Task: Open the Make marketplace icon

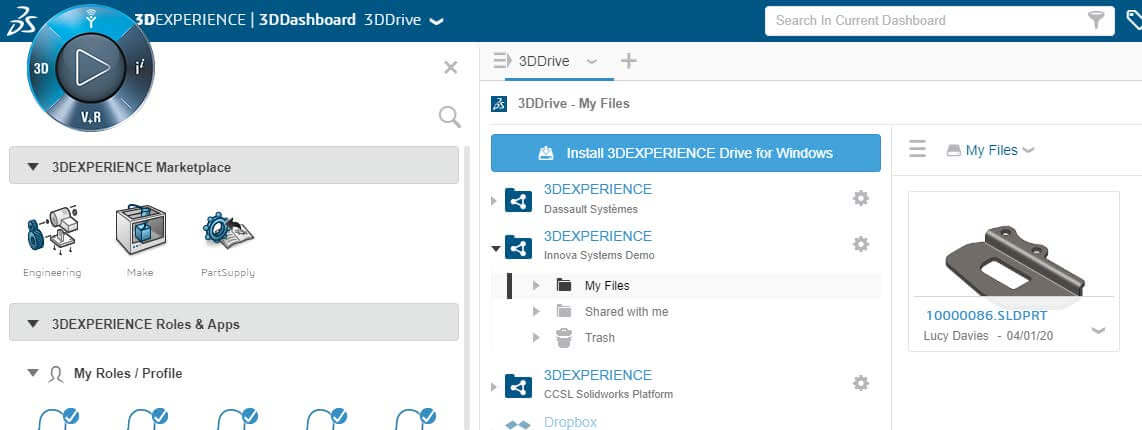Action: click(140, 230)
